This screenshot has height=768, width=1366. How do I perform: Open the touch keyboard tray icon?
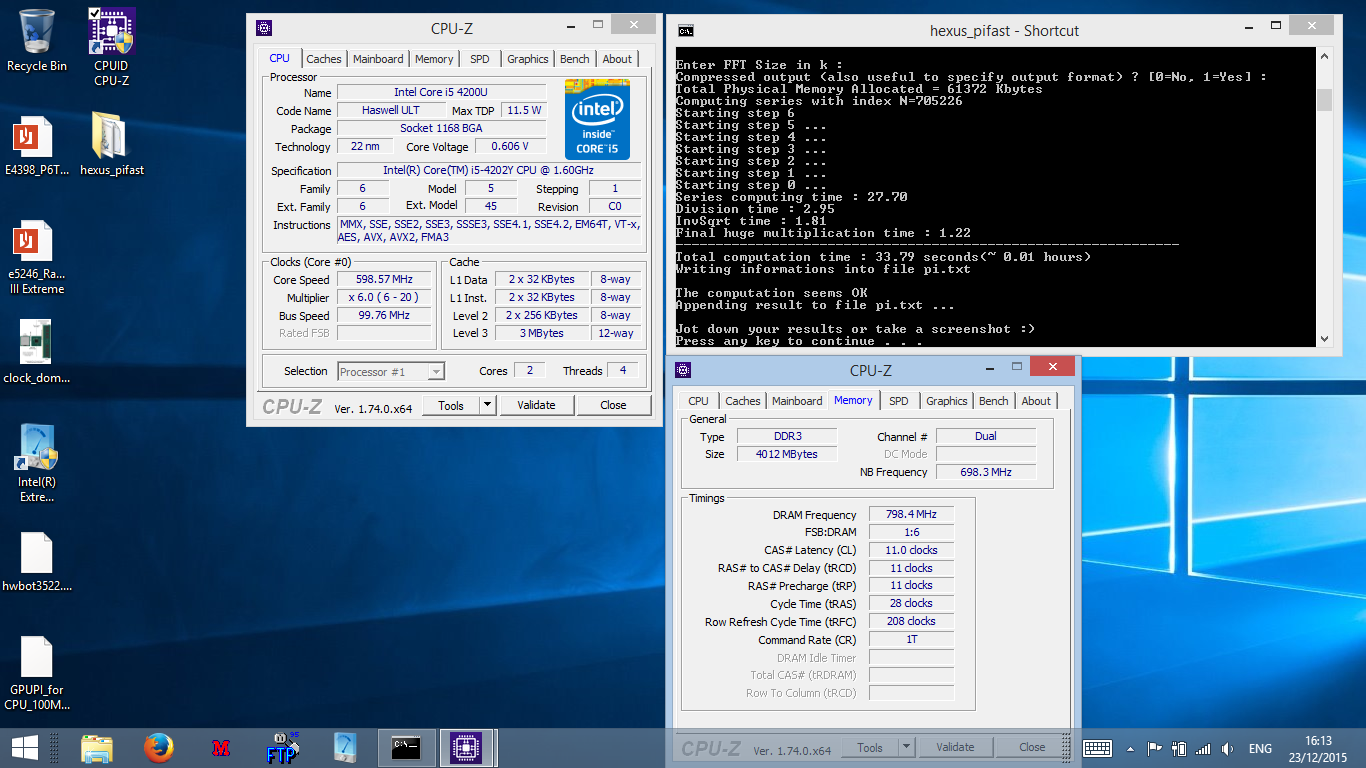pyautogui.click(x=1097, y=748)
